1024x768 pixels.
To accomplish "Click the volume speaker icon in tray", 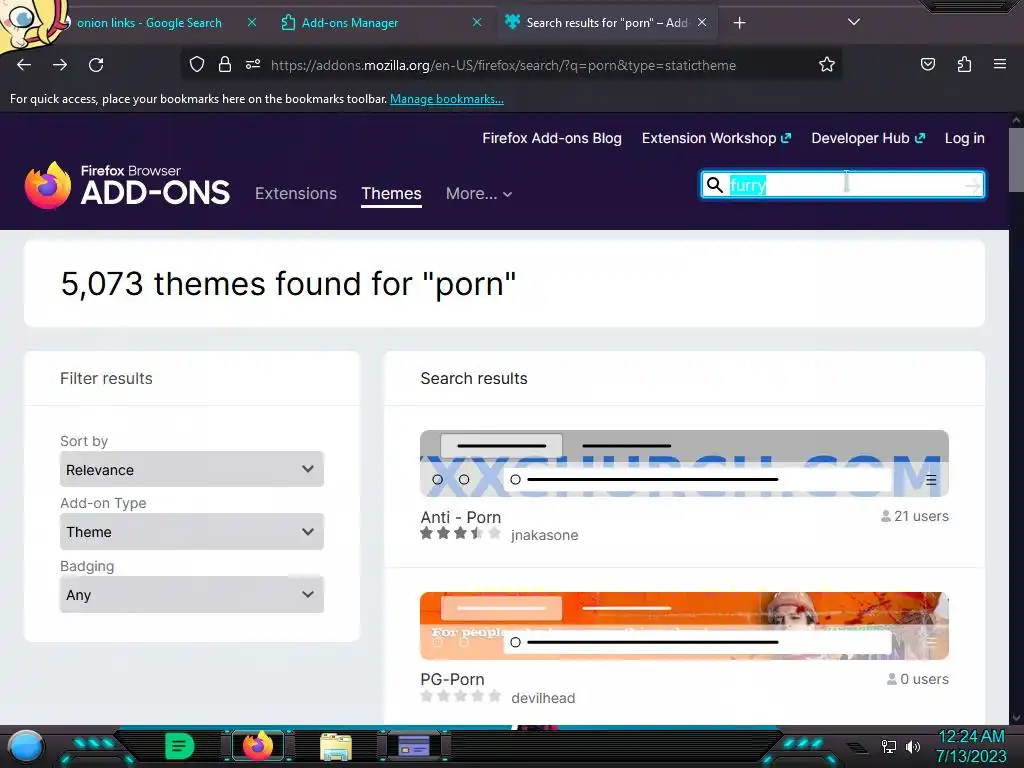I will click(913, 746).
